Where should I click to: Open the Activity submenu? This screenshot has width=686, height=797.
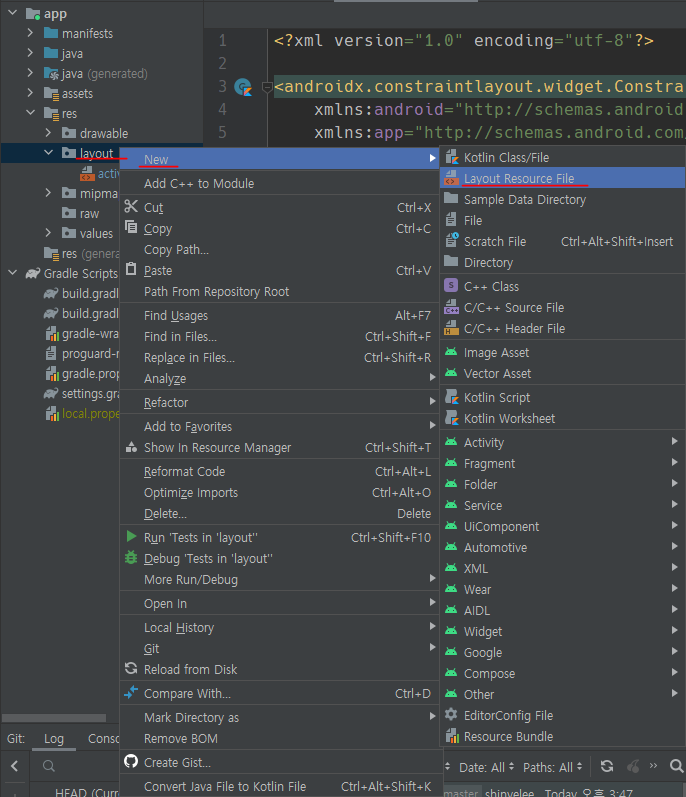click(x=562, y=442)
